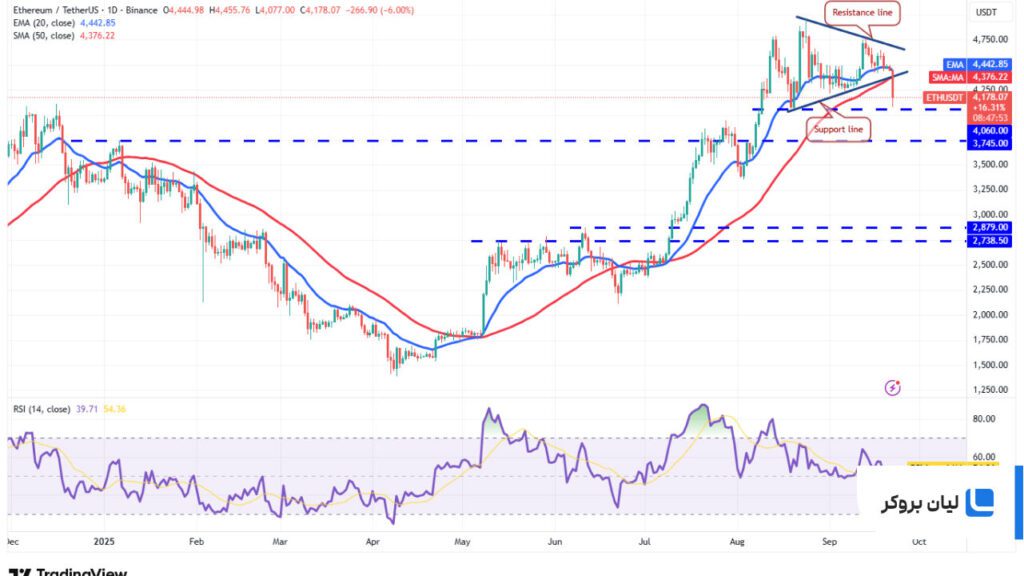The height and width of the screenshot is (576, 1024).
Task: Click the 3,000.00 price axis value
Action: 990,215
